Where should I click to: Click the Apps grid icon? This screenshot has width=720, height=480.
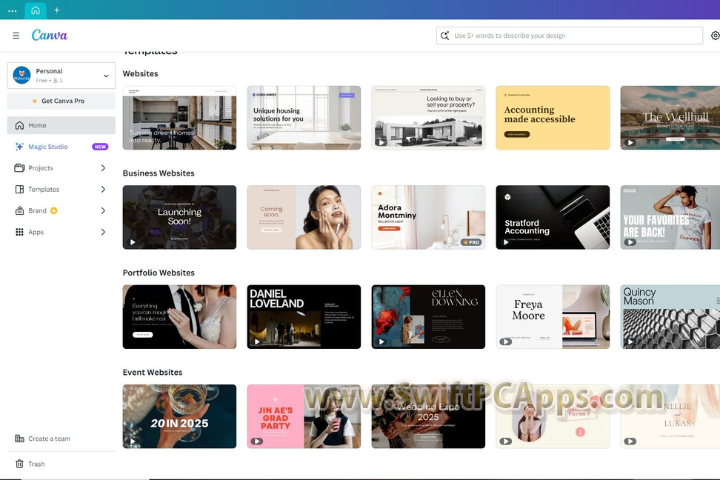19,232
